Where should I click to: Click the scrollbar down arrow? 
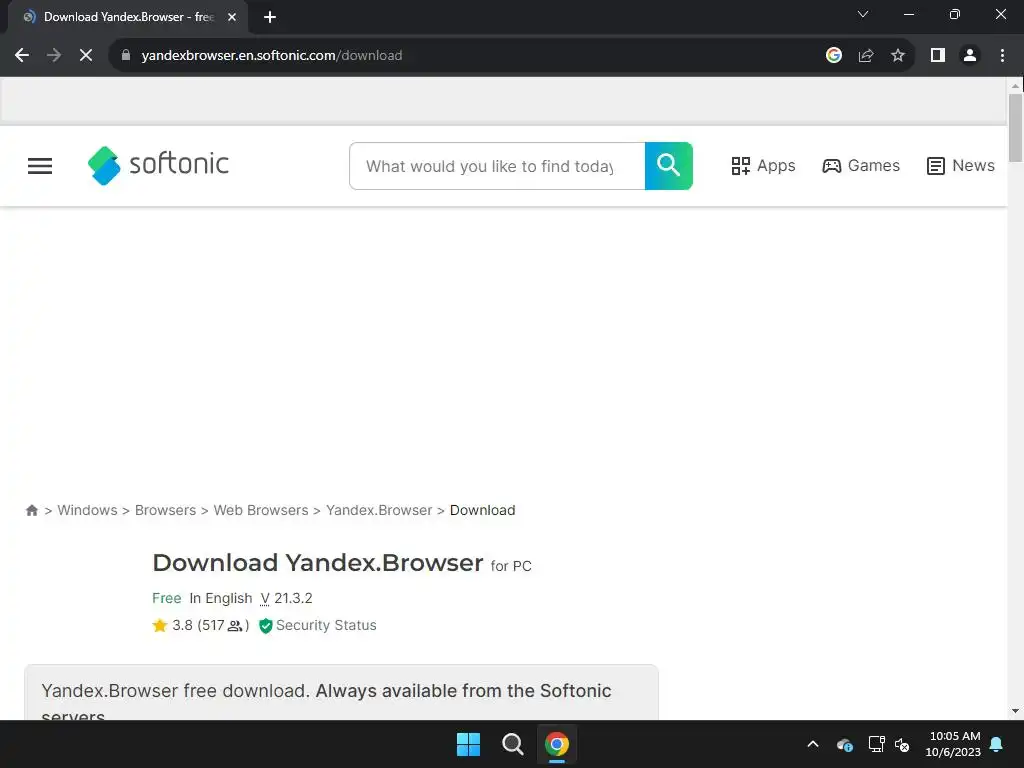point(1015,711)
